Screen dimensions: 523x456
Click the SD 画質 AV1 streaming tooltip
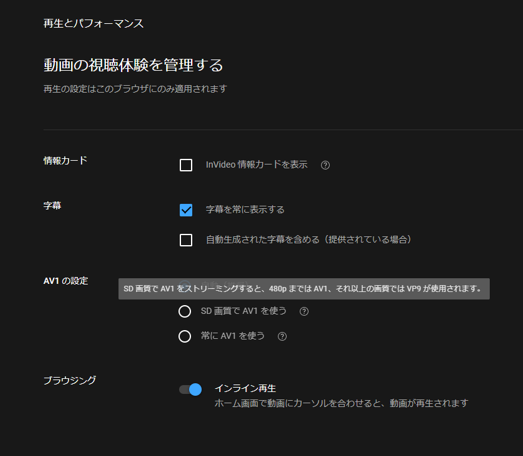[304, 289]
